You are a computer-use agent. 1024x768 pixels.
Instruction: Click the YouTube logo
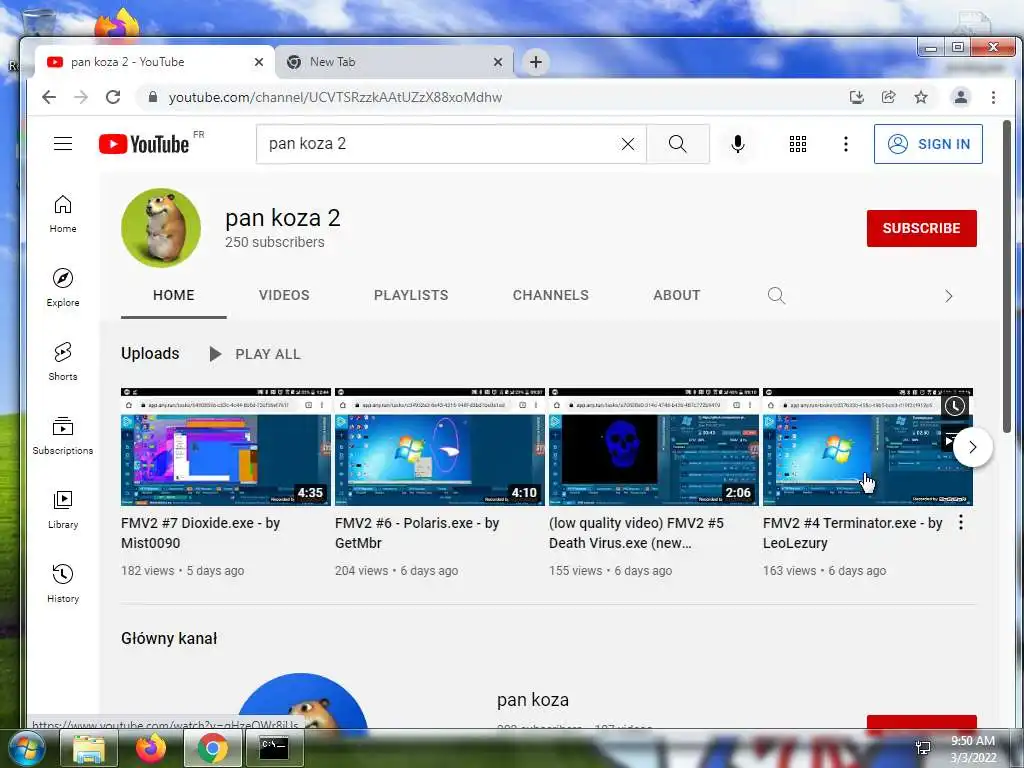coord(144,144)
